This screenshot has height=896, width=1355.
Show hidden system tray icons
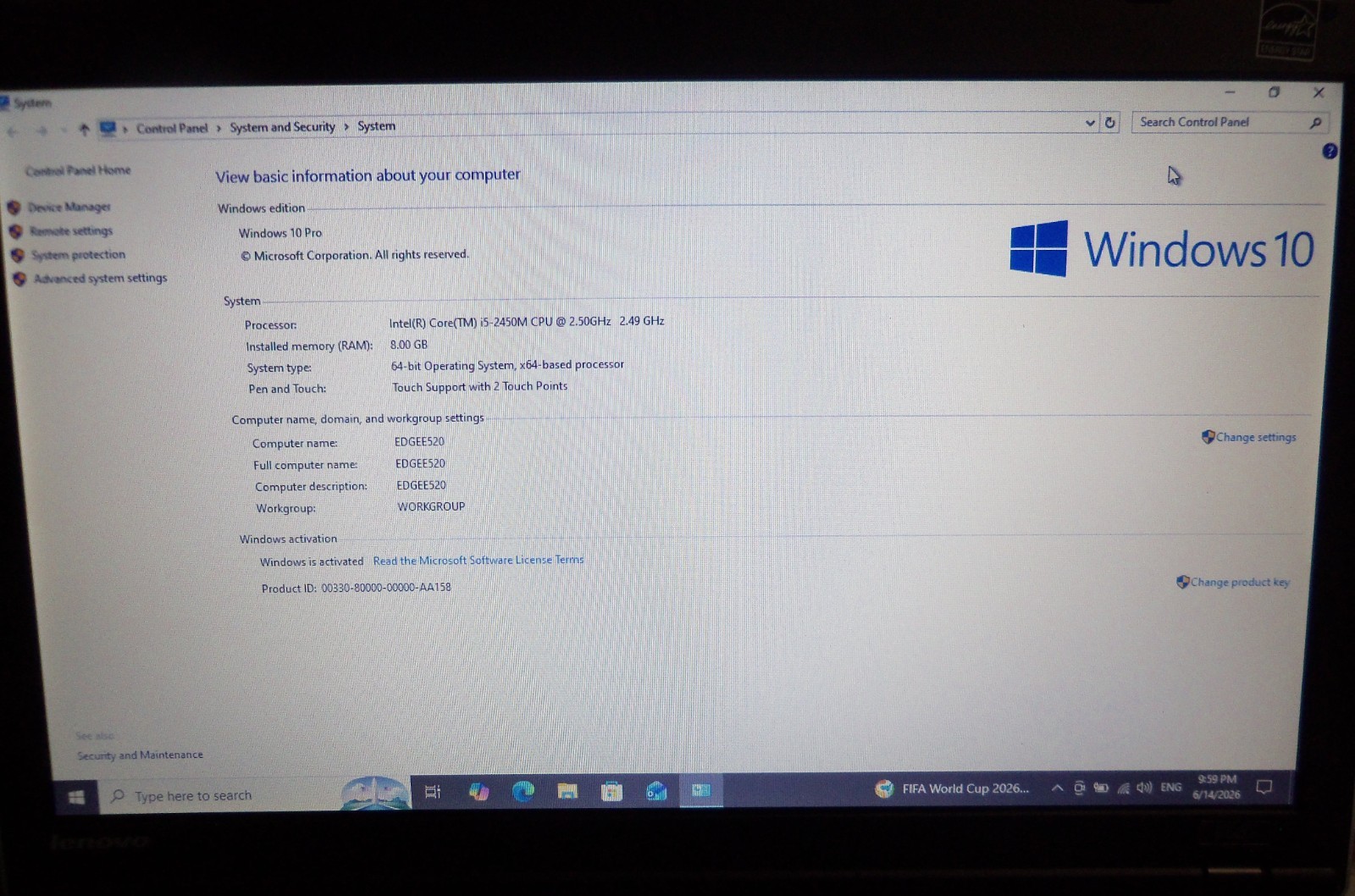(1057, 788)
